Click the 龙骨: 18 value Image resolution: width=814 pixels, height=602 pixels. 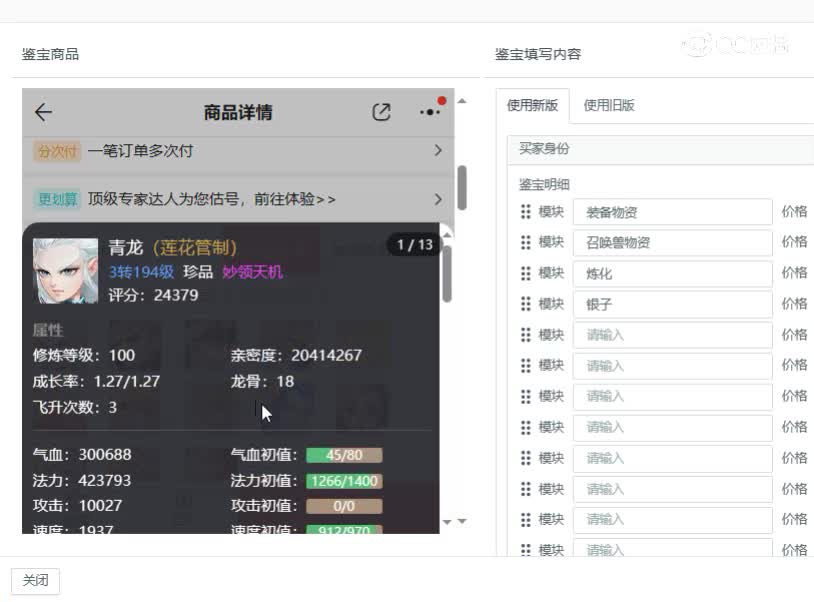[262, 381]
